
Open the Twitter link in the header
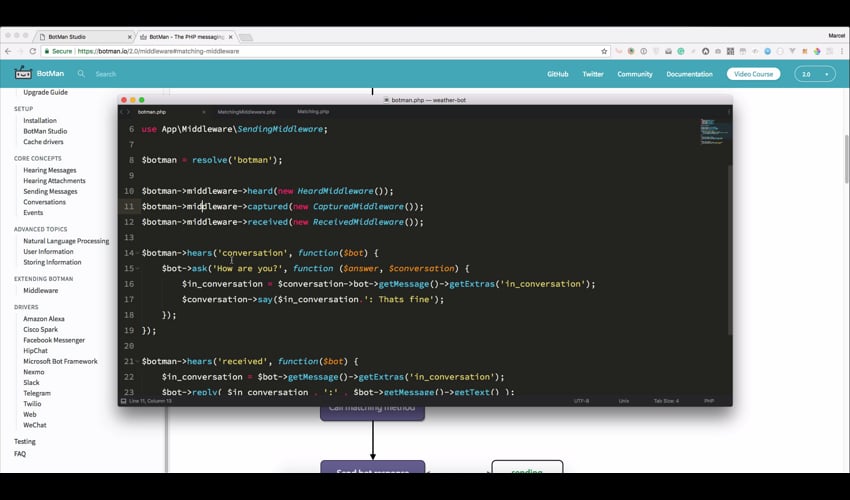click(x=593, y=74)
